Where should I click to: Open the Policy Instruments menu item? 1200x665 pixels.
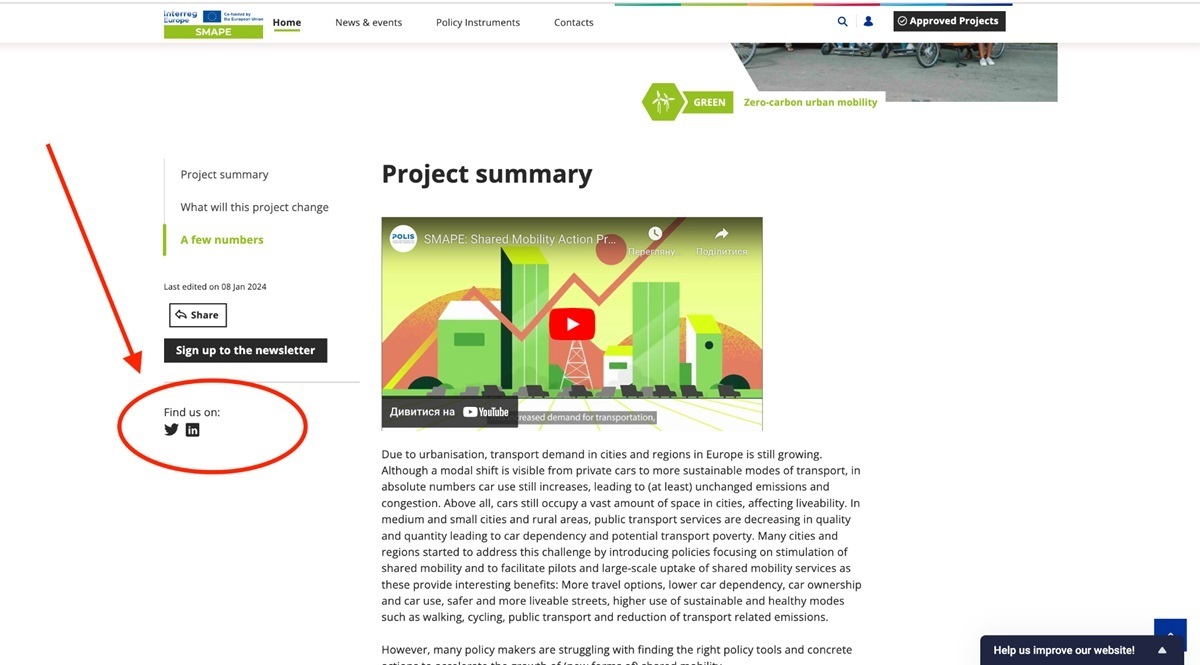click(478, 22)
